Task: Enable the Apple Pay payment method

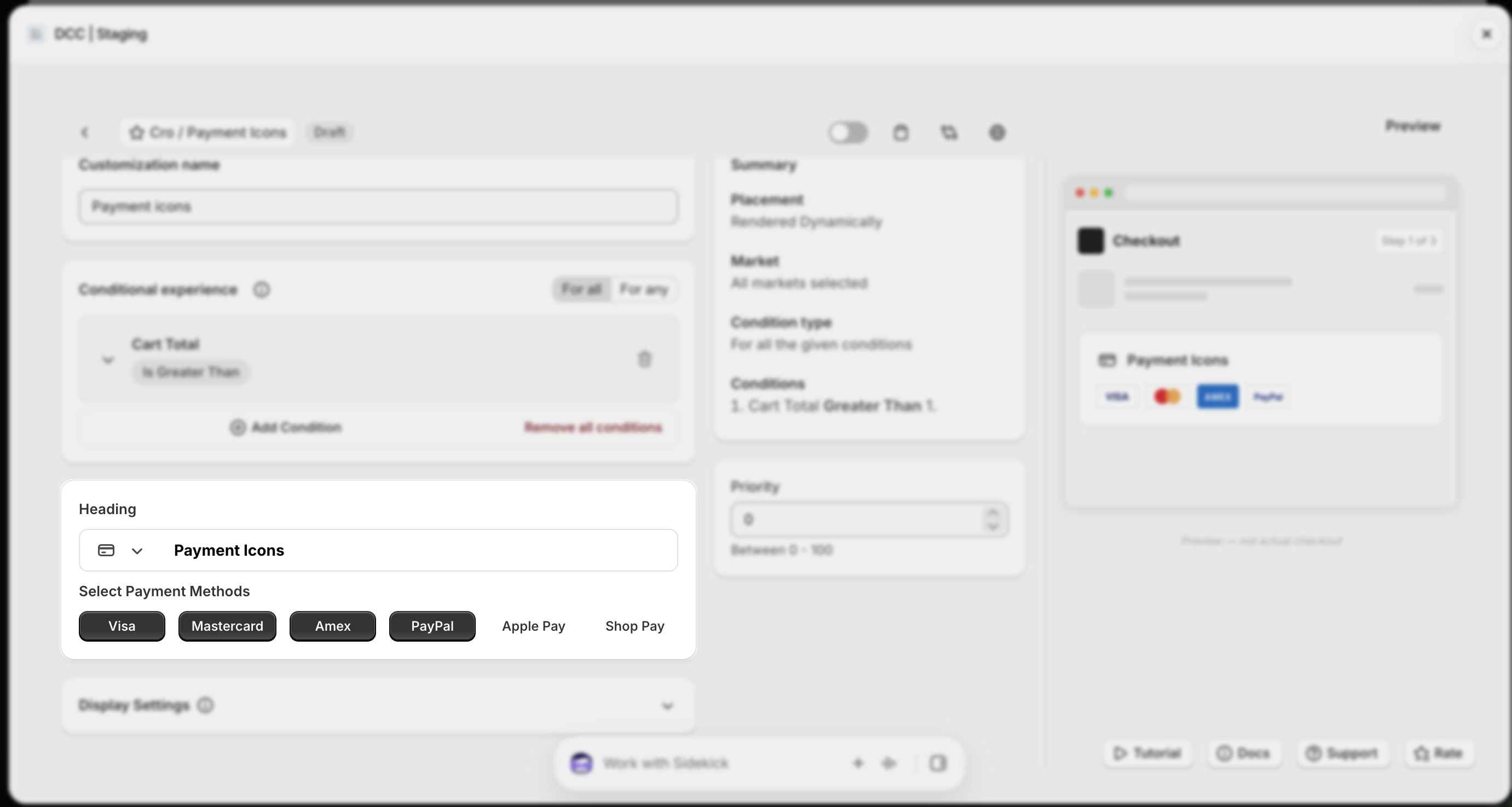Action: click(534, 626)
